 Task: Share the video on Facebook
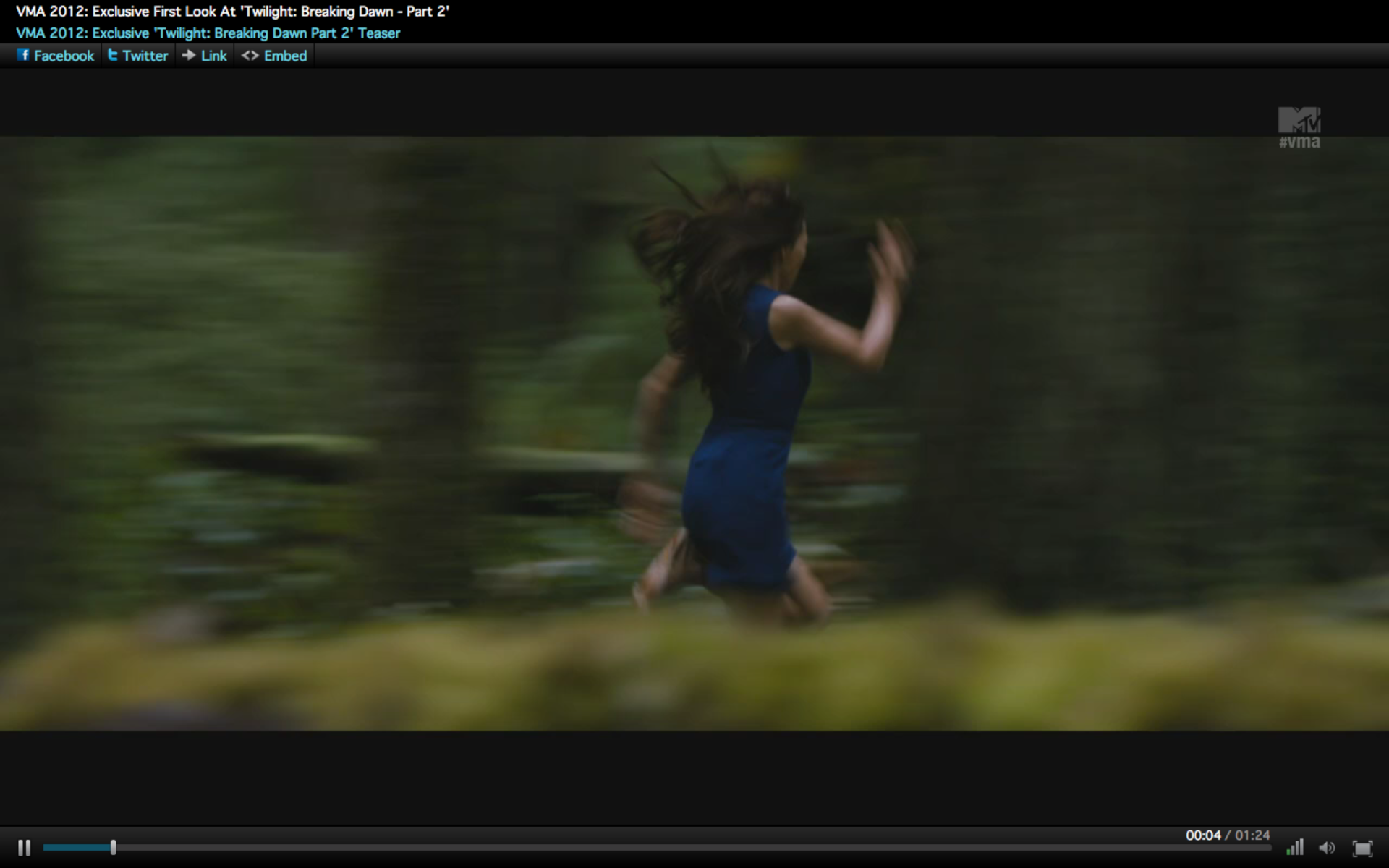pos(64,56)
